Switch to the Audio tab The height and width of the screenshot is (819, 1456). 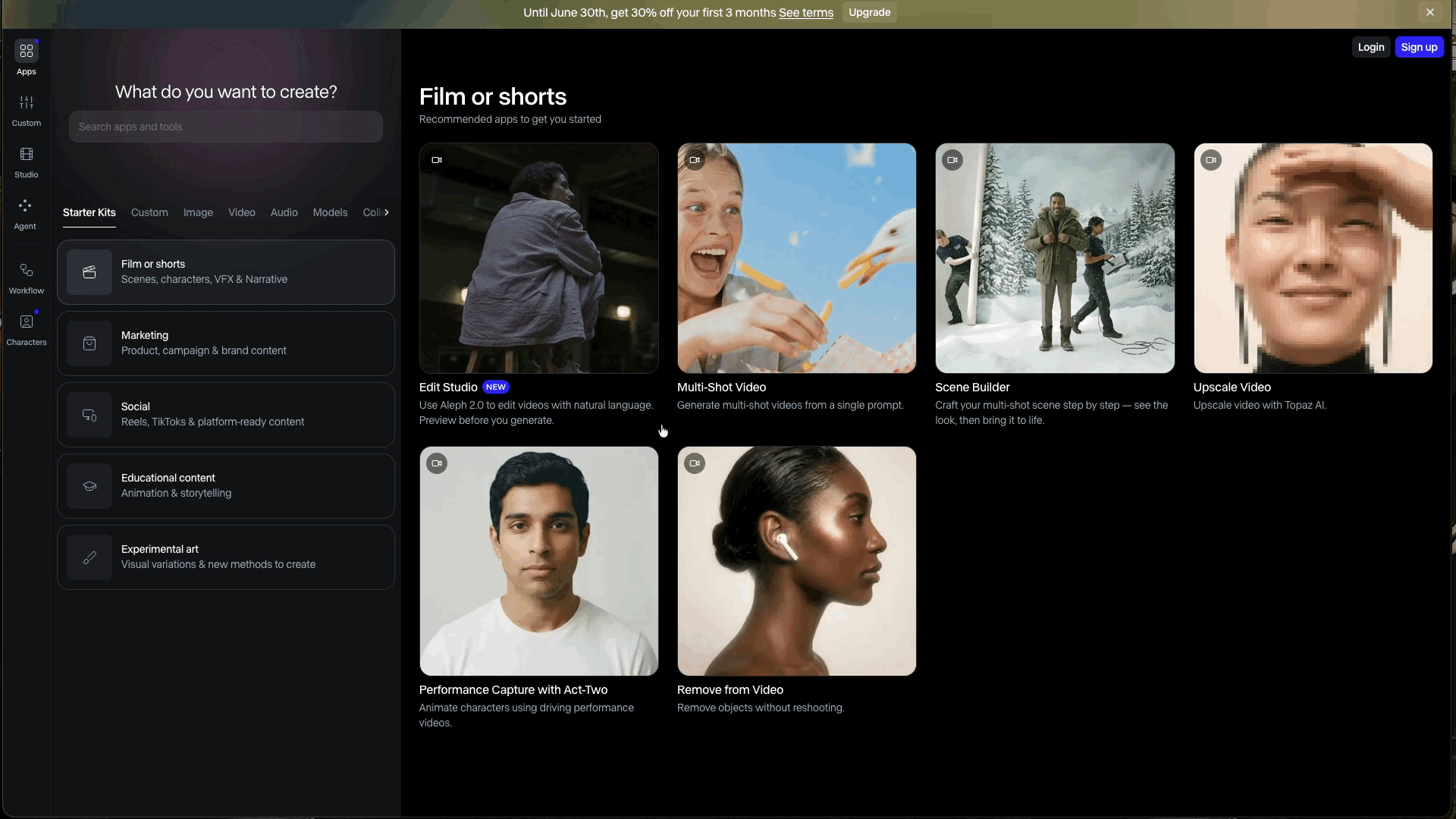coord(284,212)
